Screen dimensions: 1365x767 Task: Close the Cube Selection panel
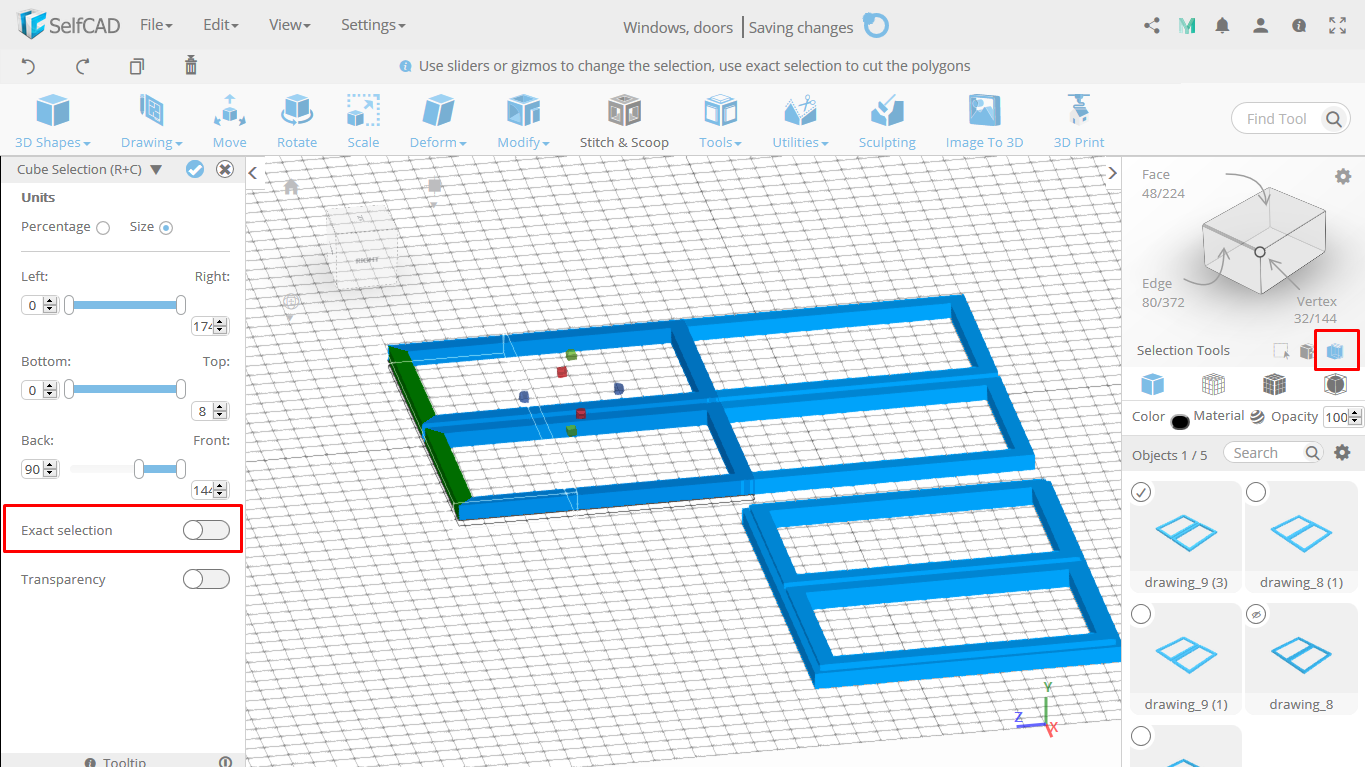click(x=225, y=170)
